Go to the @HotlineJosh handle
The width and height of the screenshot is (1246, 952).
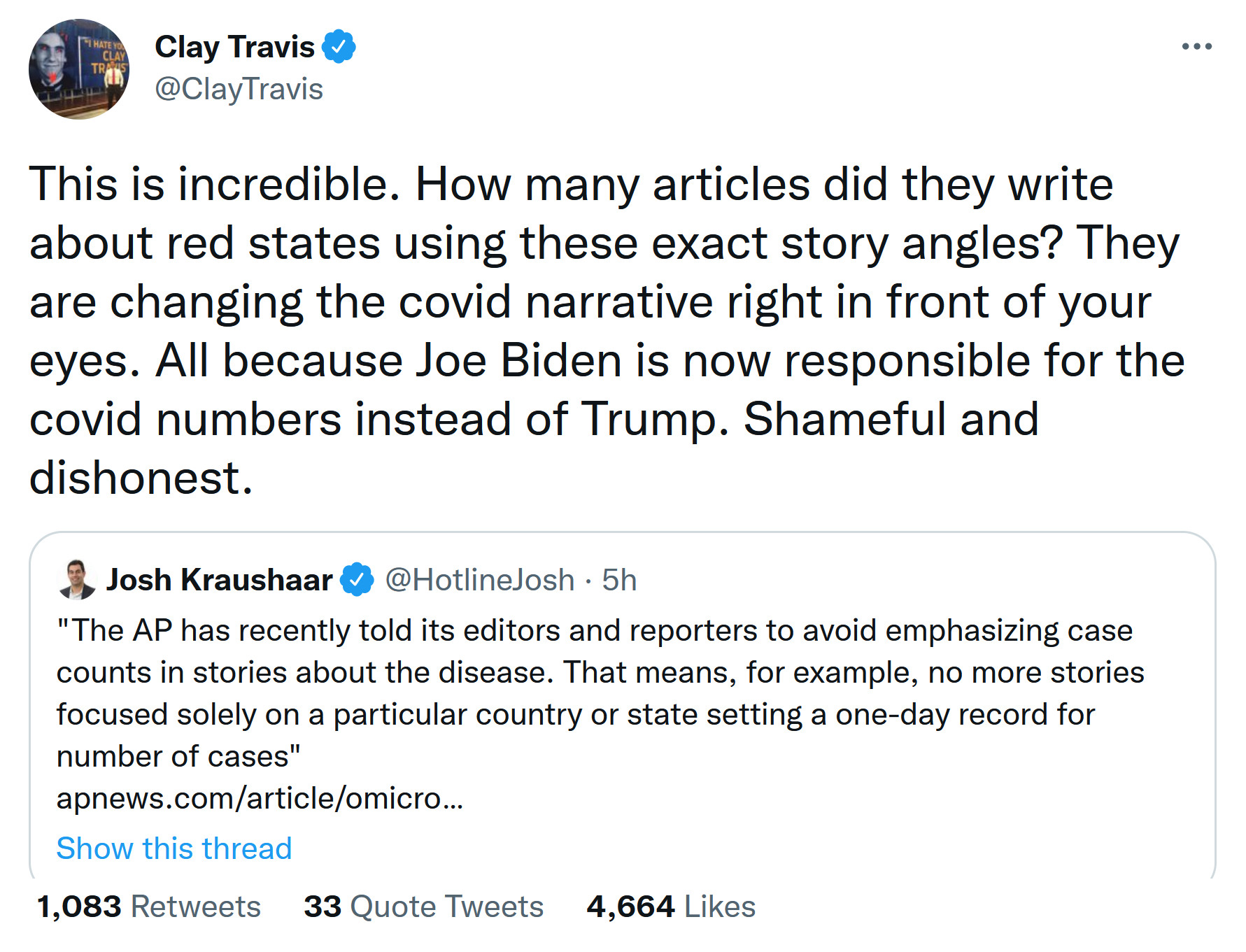click(x=479, y=580)
